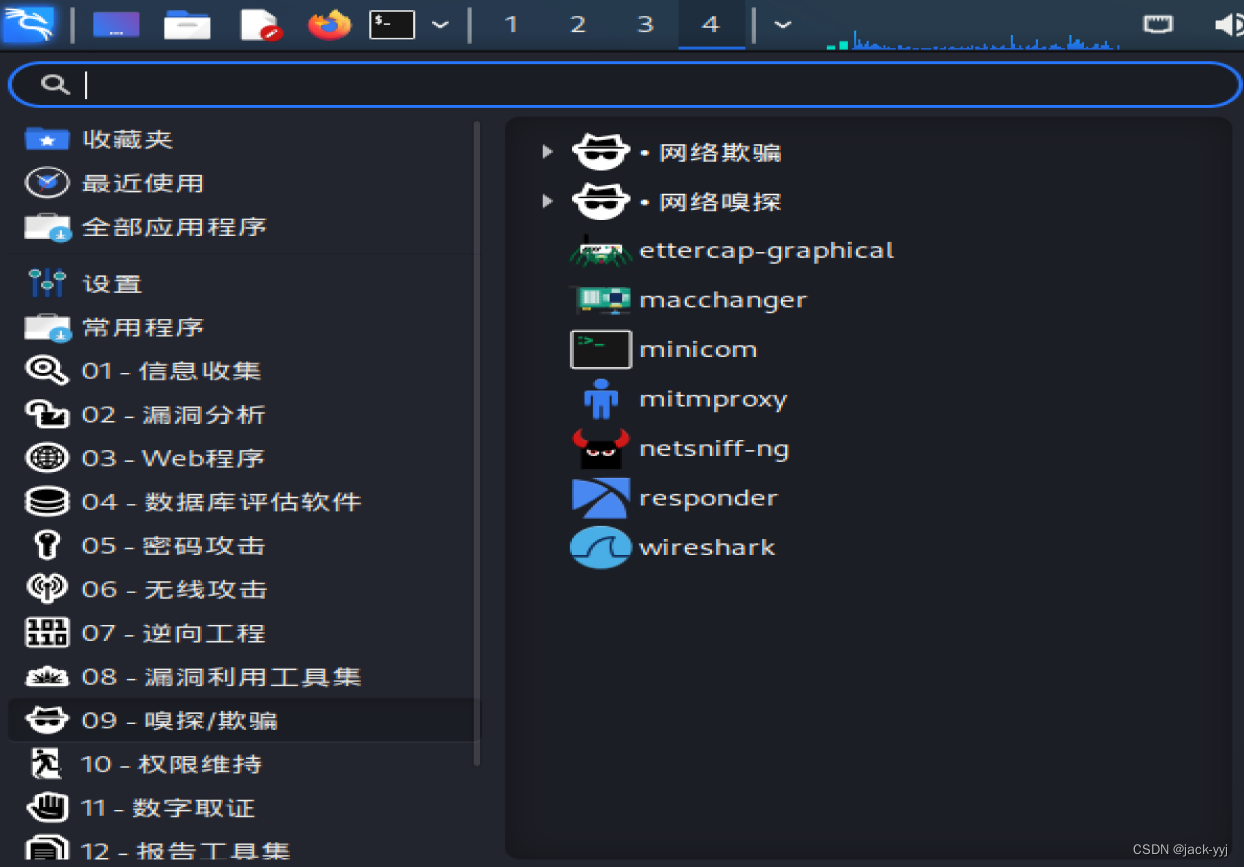Click the ettercap spider icon

click(600, 250)
